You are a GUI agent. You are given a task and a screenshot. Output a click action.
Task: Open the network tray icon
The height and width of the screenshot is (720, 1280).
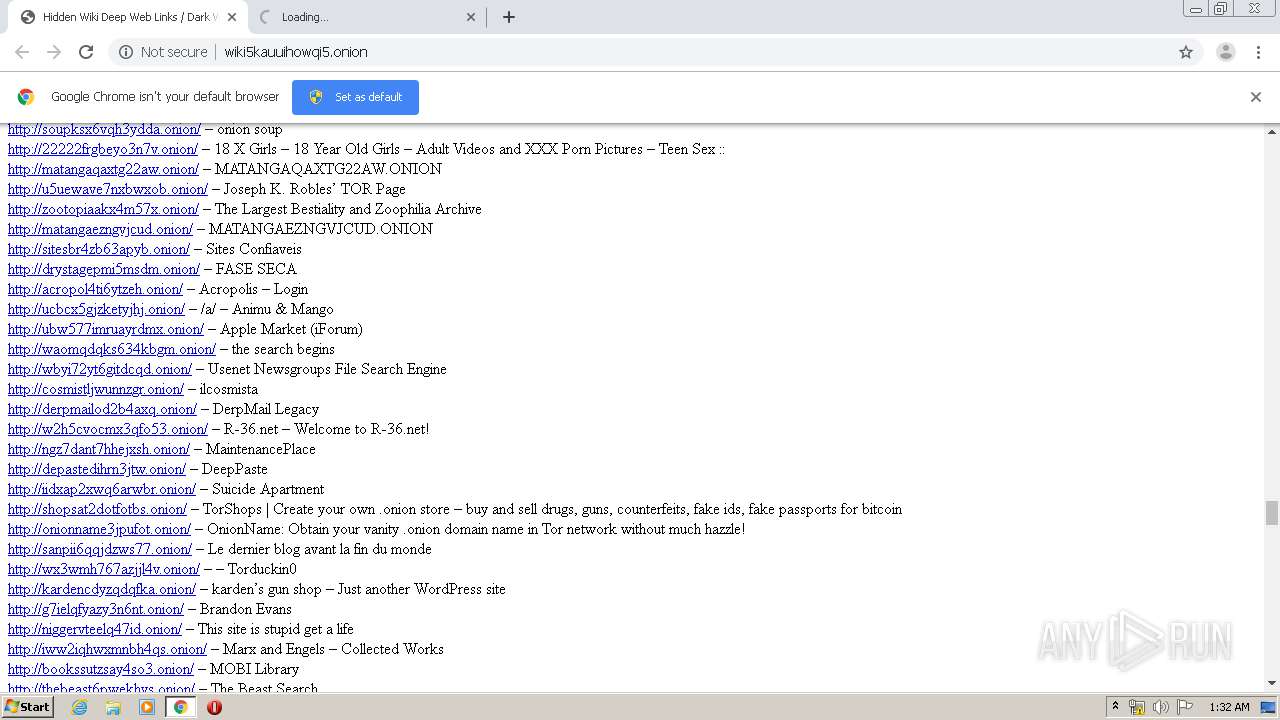1137,707
